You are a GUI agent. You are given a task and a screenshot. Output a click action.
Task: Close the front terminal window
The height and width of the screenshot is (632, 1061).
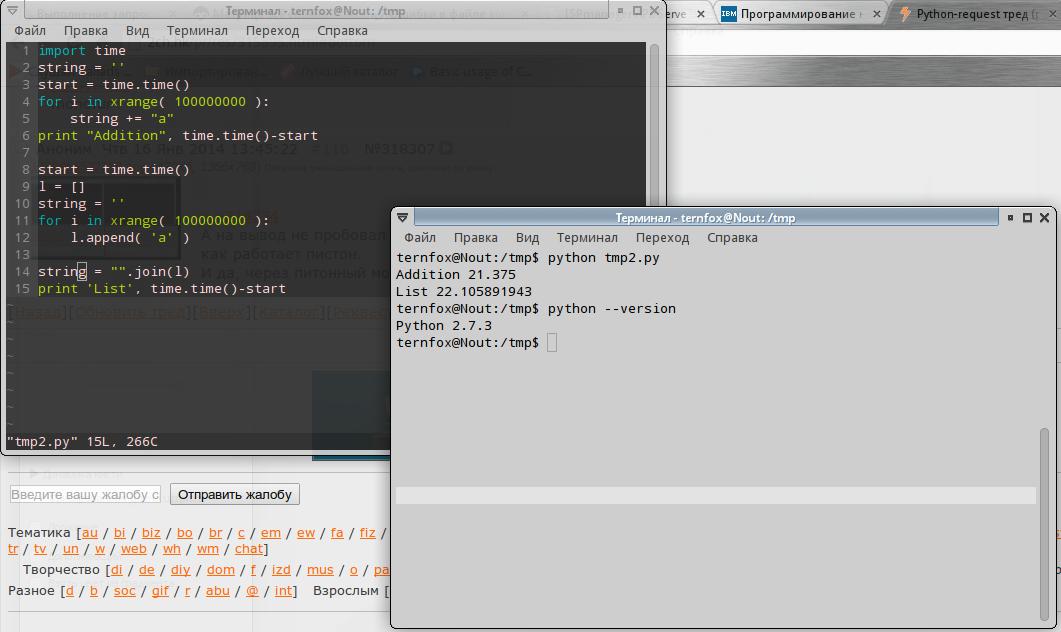1044,217
